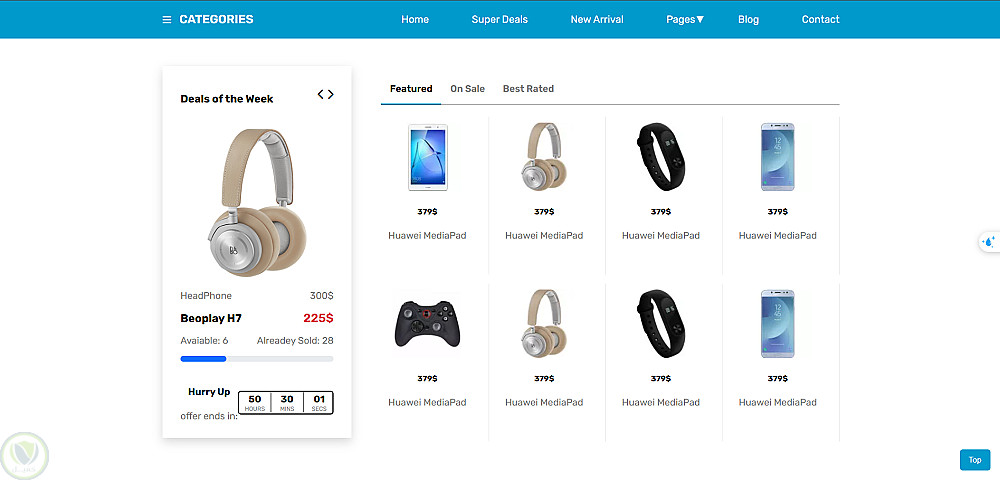Go to Super Deals page
1000x480 pixels.
pyautogui.click(x=499, y=20)
